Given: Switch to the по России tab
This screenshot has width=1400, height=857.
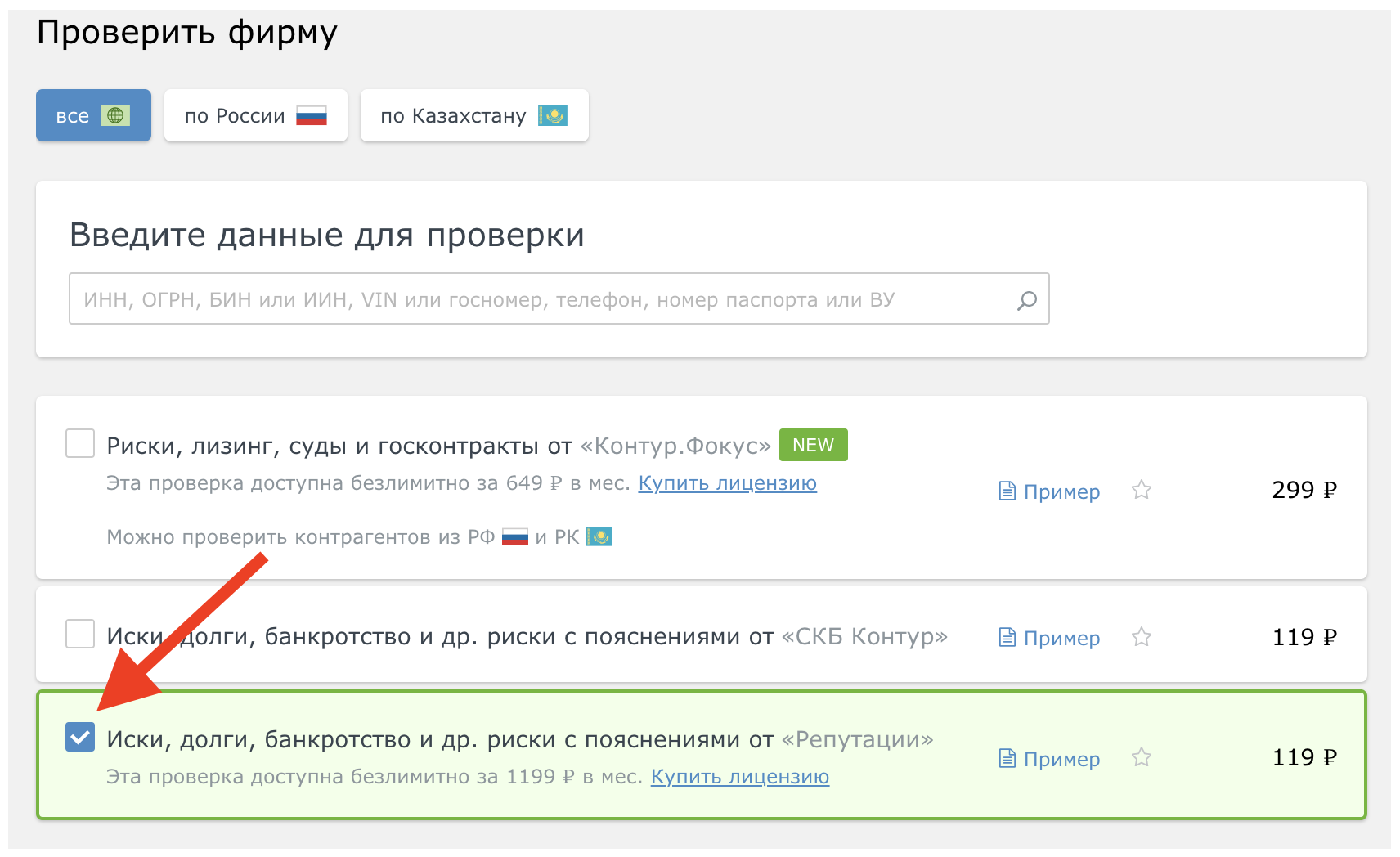Looking at the screenshot, I should pos(256,115).
